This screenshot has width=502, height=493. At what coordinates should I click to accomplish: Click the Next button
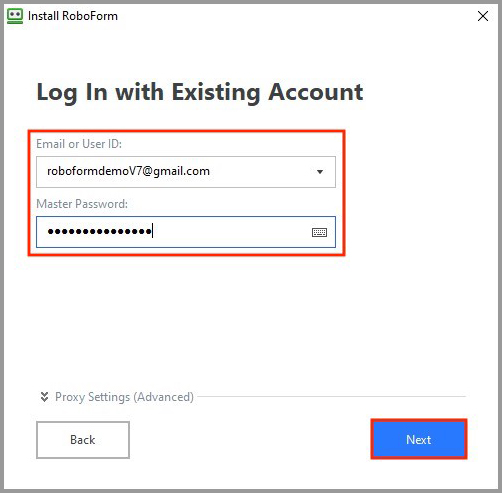tap(419, 439)
